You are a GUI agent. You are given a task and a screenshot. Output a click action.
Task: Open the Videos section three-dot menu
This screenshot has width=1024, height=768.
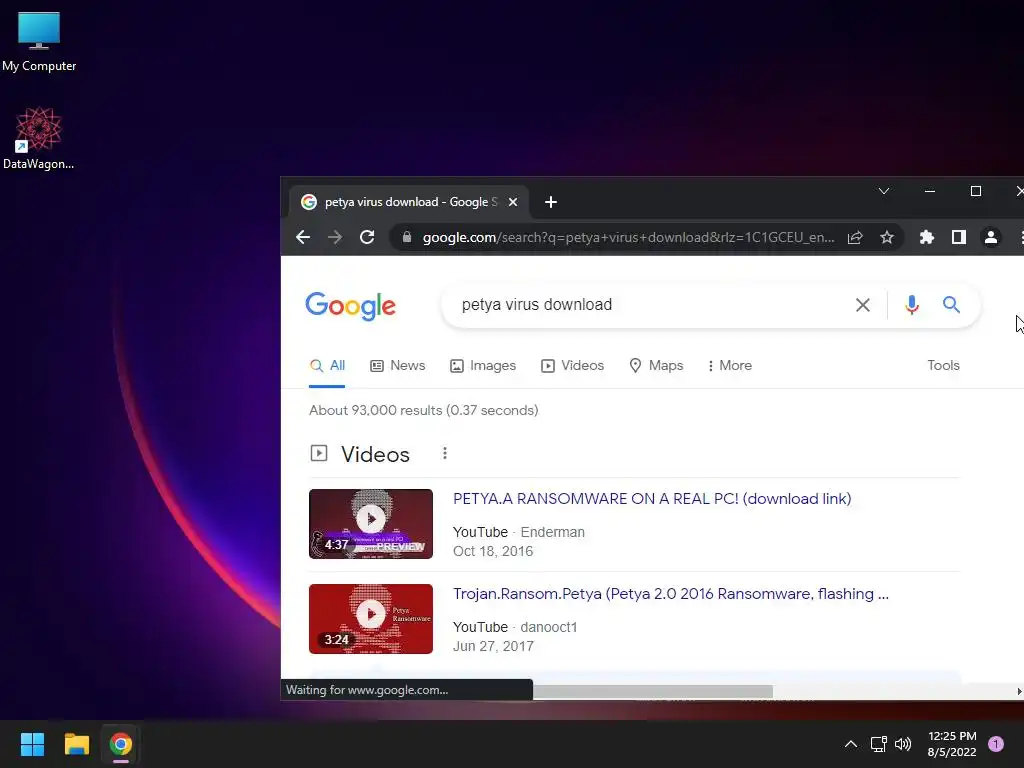coord(445,453)
